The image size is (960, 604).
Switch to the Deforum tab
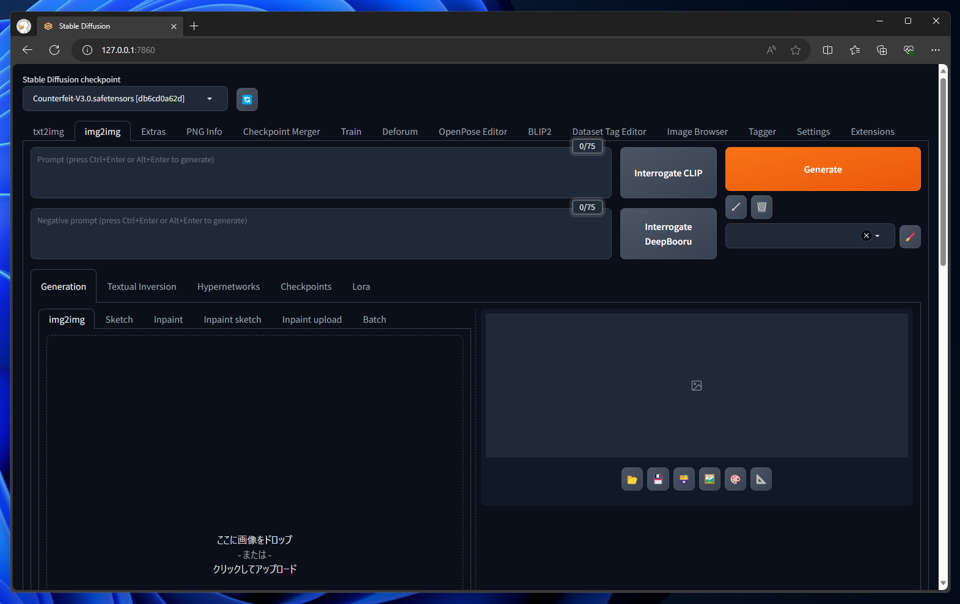400,132
